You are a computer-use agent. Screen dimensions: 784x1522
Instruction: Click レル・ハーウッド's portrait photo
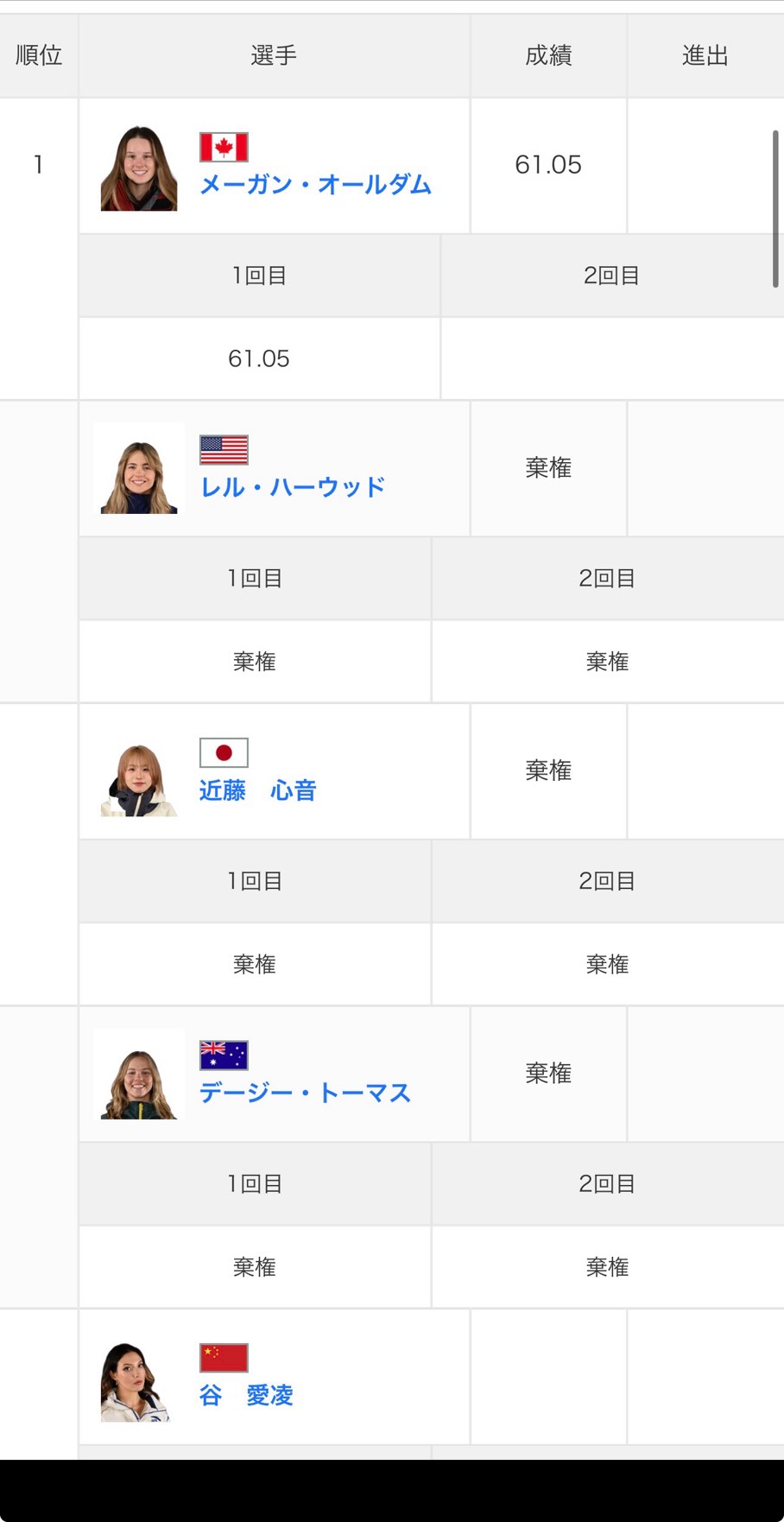[x=139, y=471]
